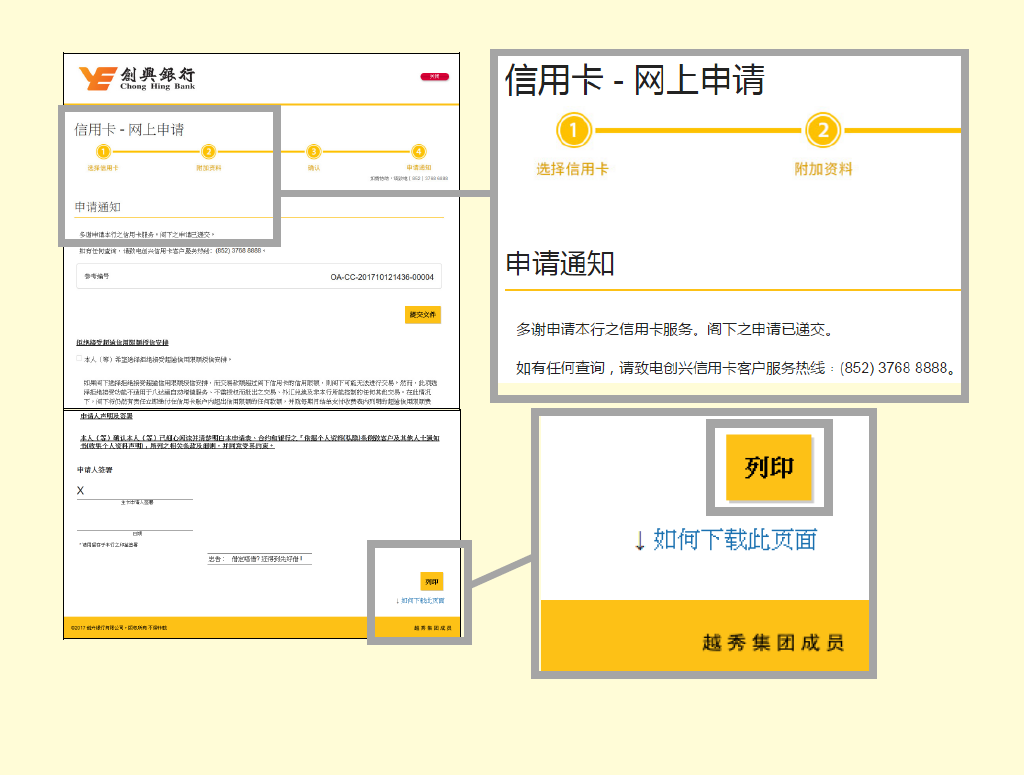Viewport: 1024px width, 775px height.
Task: Click step 2 circle in the small form
Action: (x=208, y=151)
